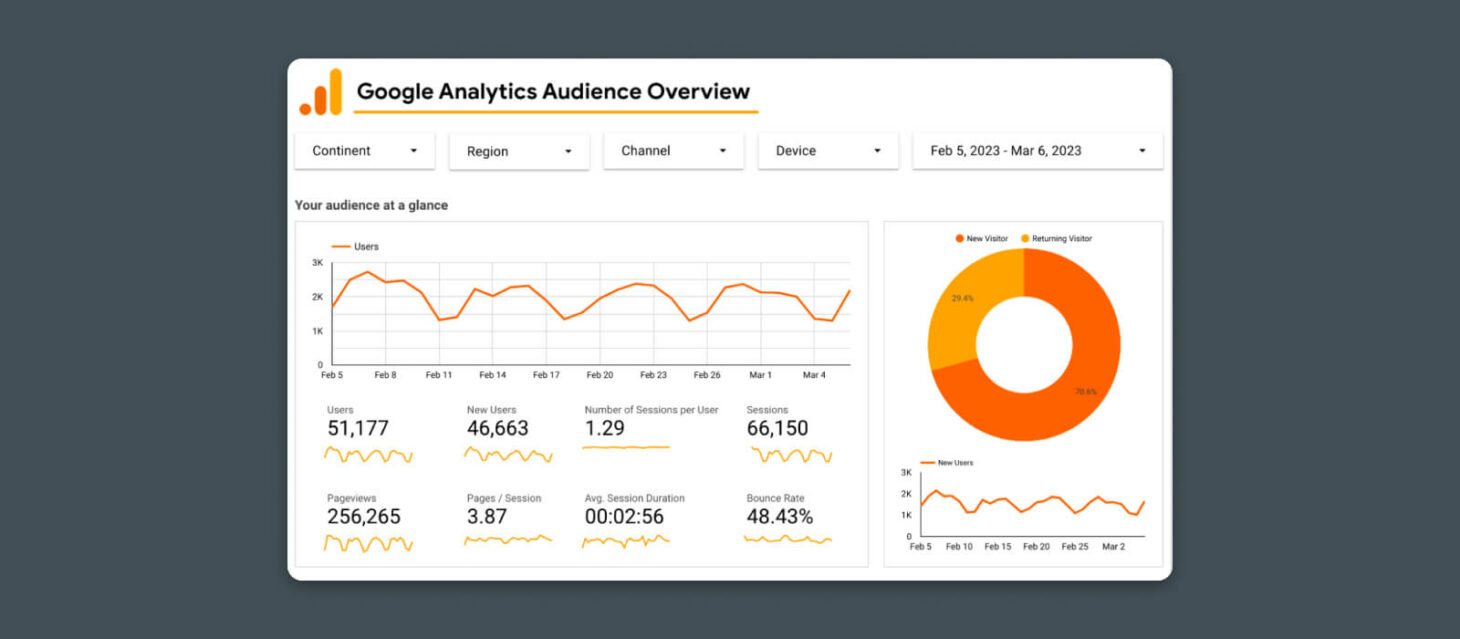Click the Avg. Session Duration value

(625, 516)
